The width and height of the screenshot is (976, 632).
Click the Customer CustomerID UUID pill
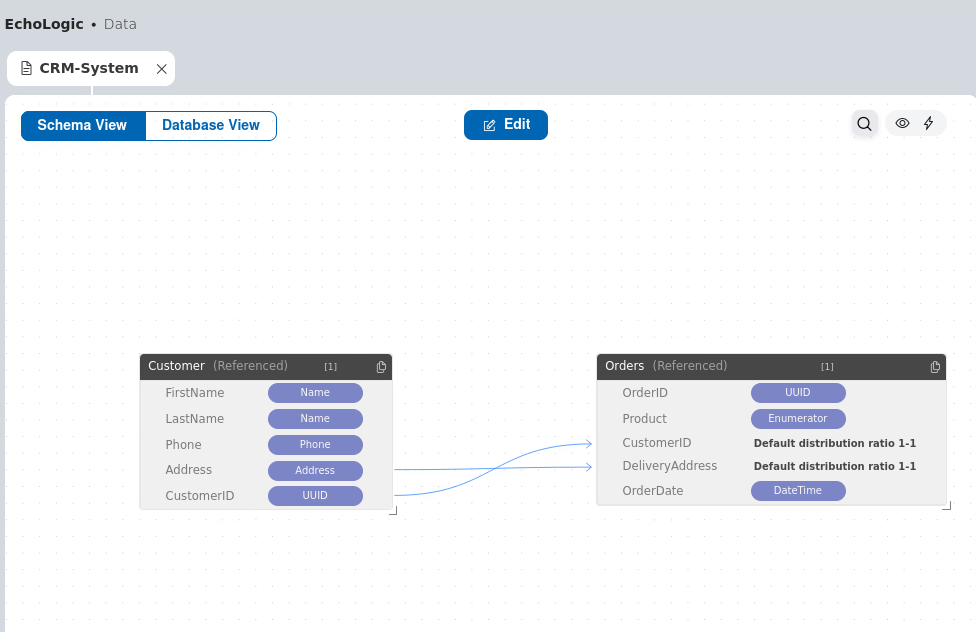pyautogui.click(x=315, y=496)
